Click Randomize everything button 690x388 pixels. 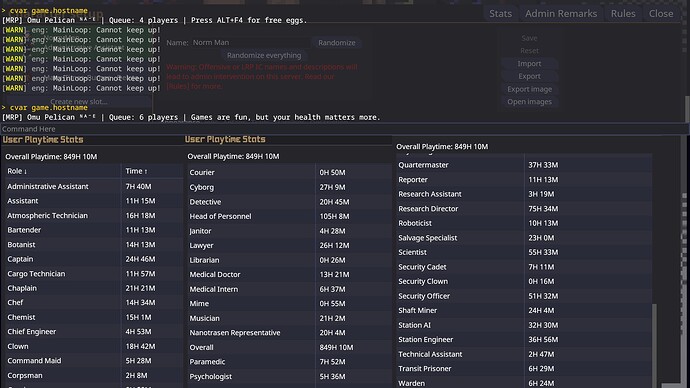(264, 55)
